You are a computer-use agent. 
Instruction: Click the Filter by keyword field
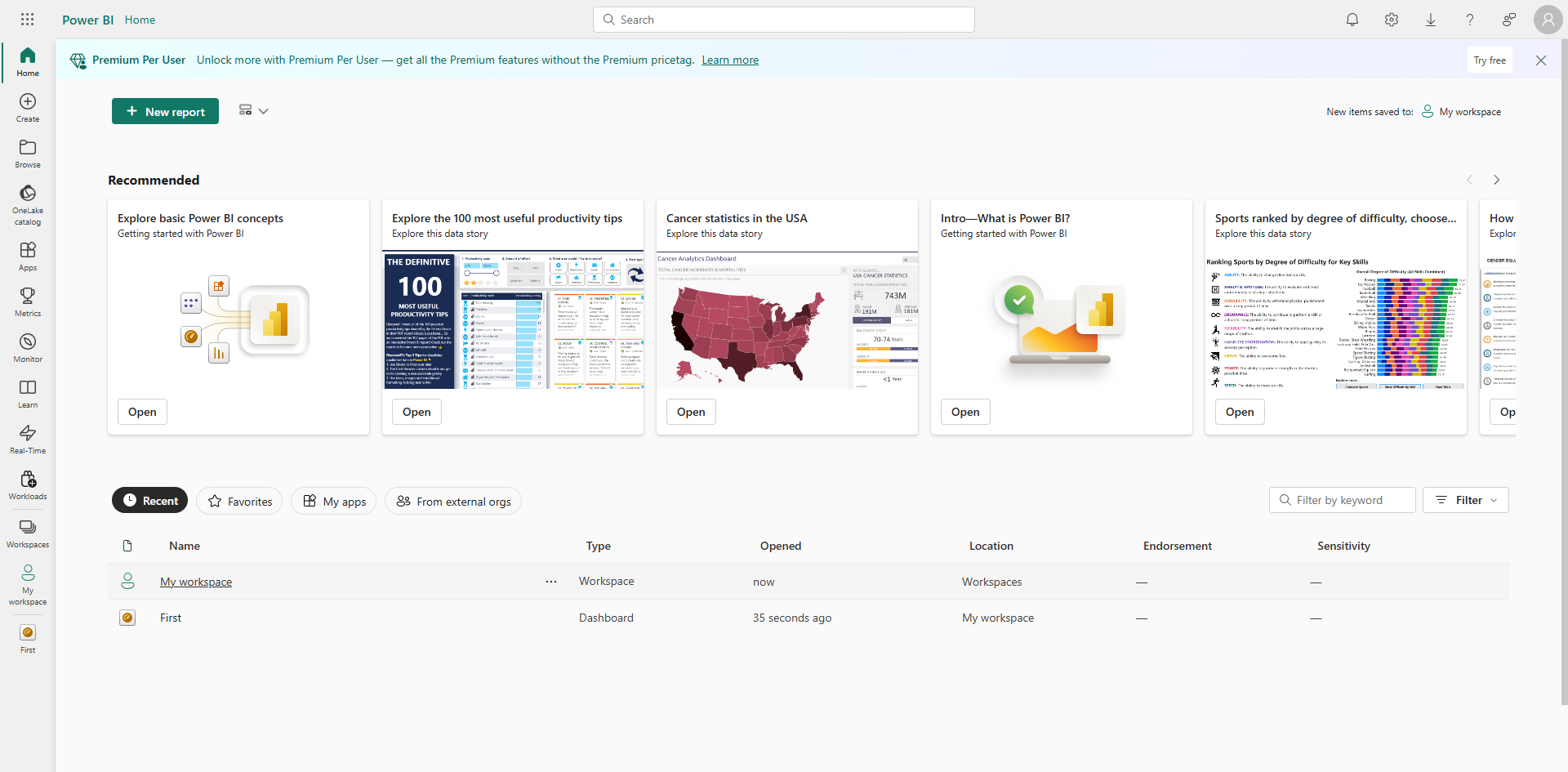(1343, 500)
